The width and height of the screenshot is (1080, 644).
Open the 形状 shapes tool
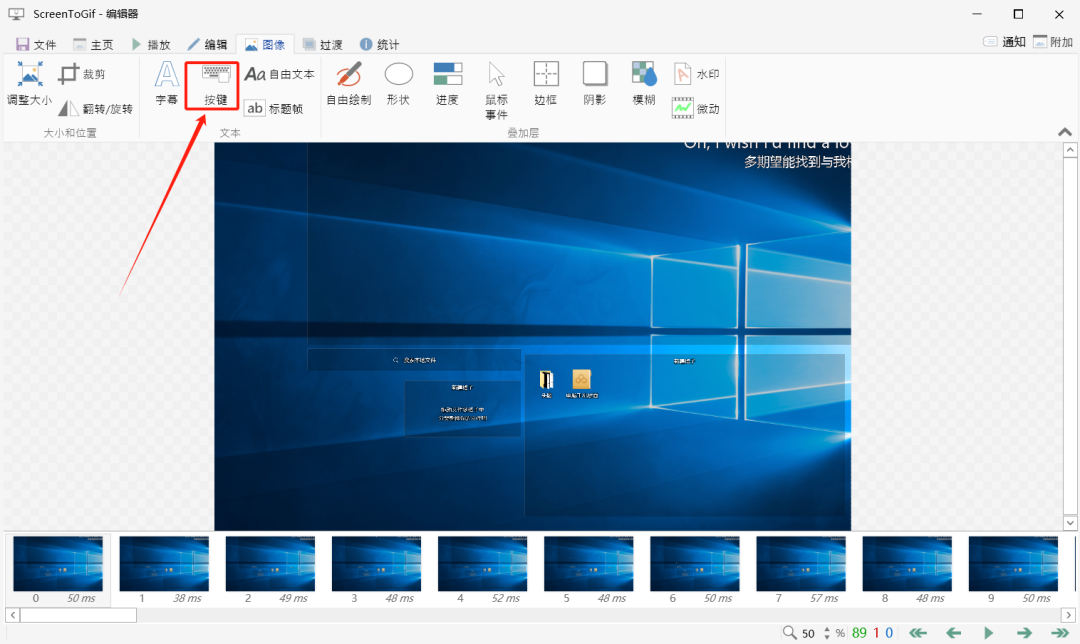pos(398,84)
